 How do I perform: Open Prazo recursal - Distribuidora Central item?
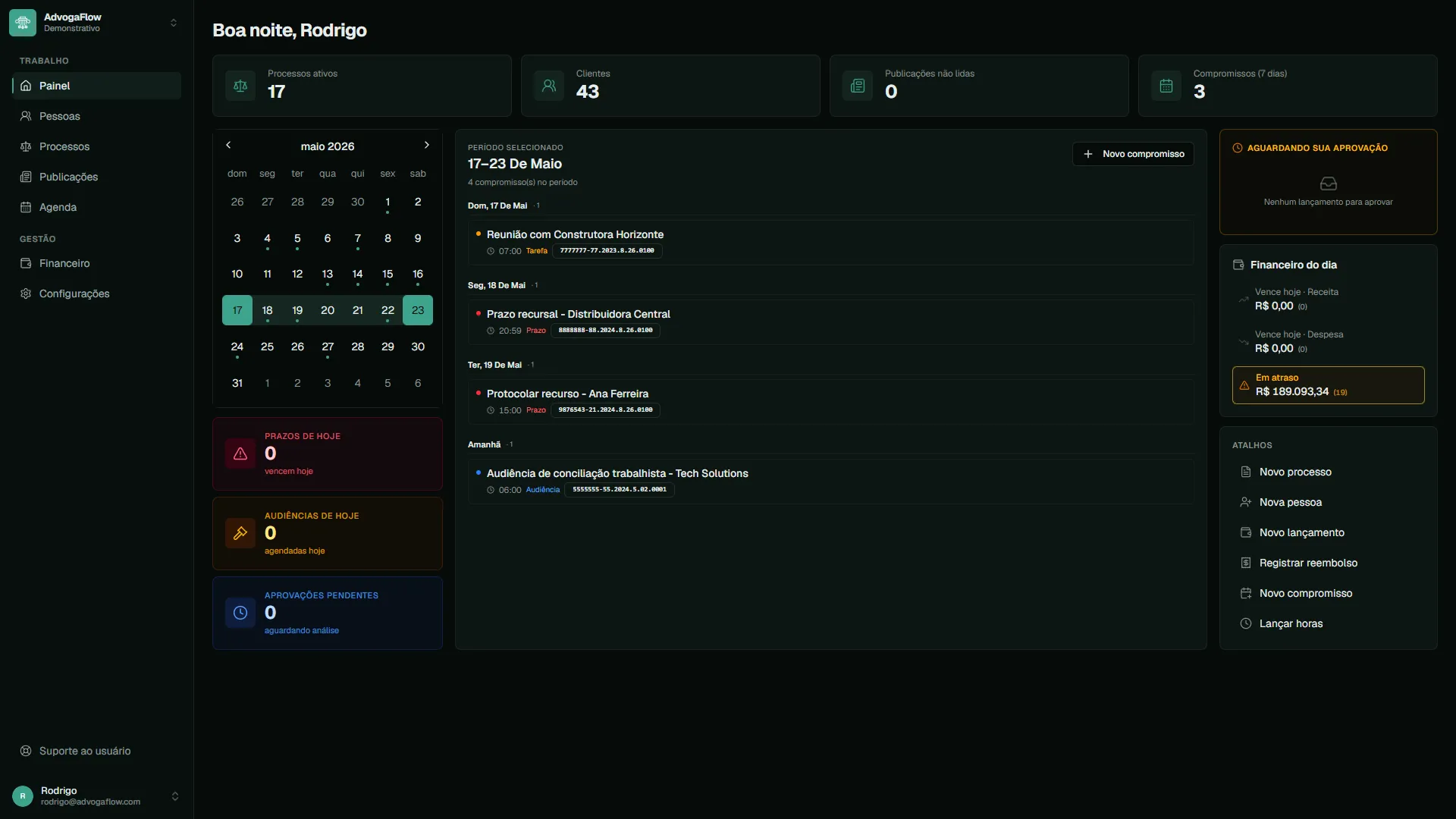click(830, 322)
